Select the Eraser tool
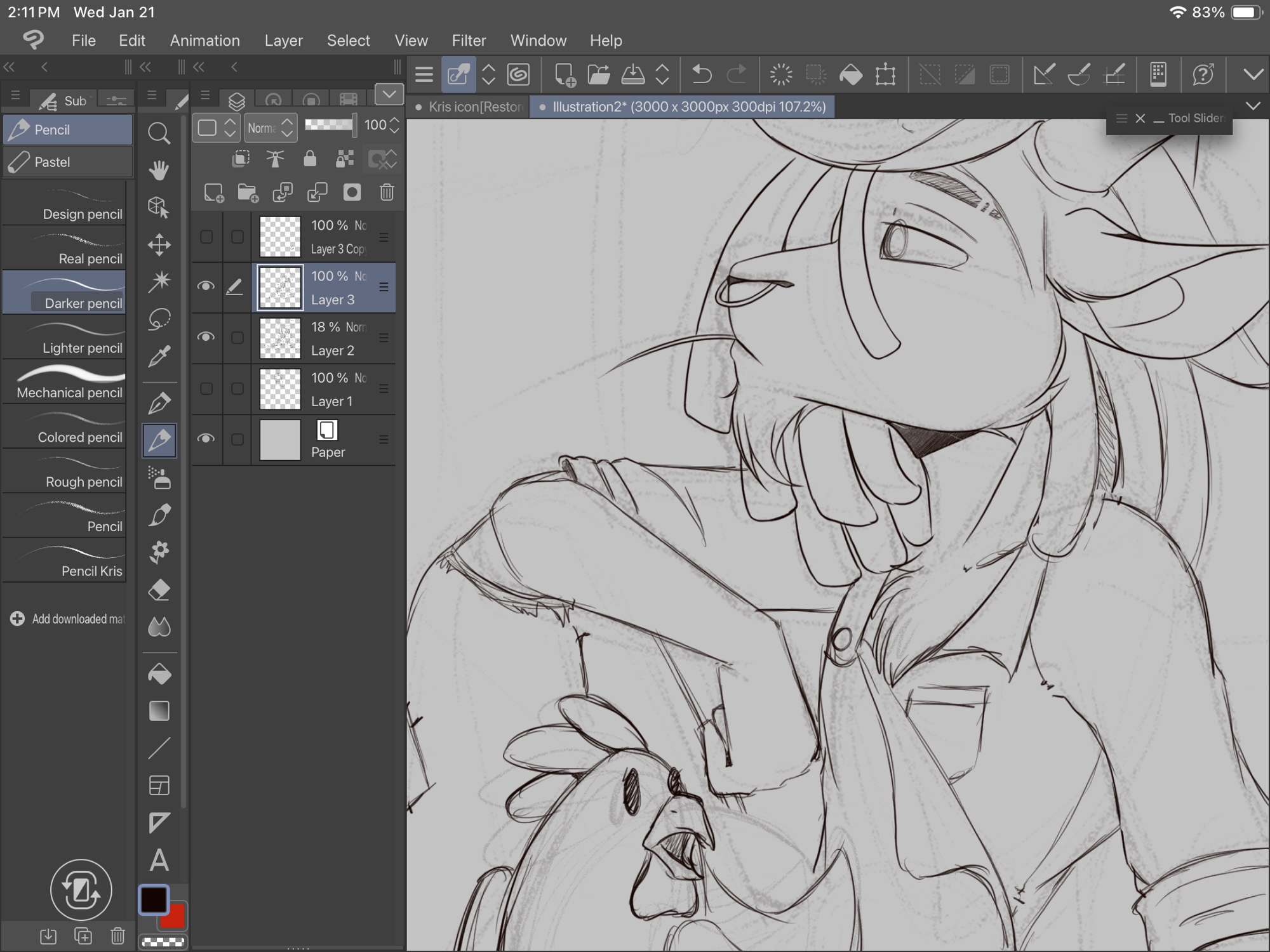Screen dimensions: 1270x952 click(159, 590)
